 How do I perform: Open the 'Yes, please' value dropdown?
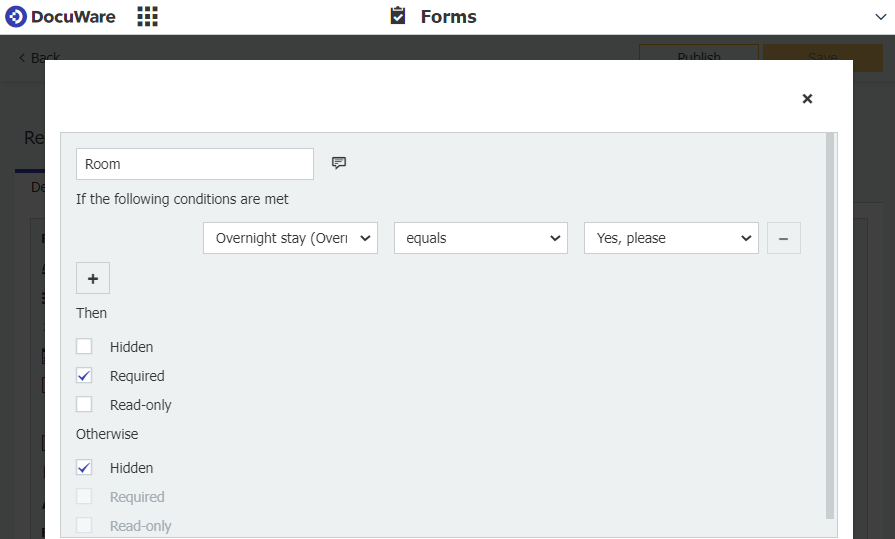pos(671,238)
